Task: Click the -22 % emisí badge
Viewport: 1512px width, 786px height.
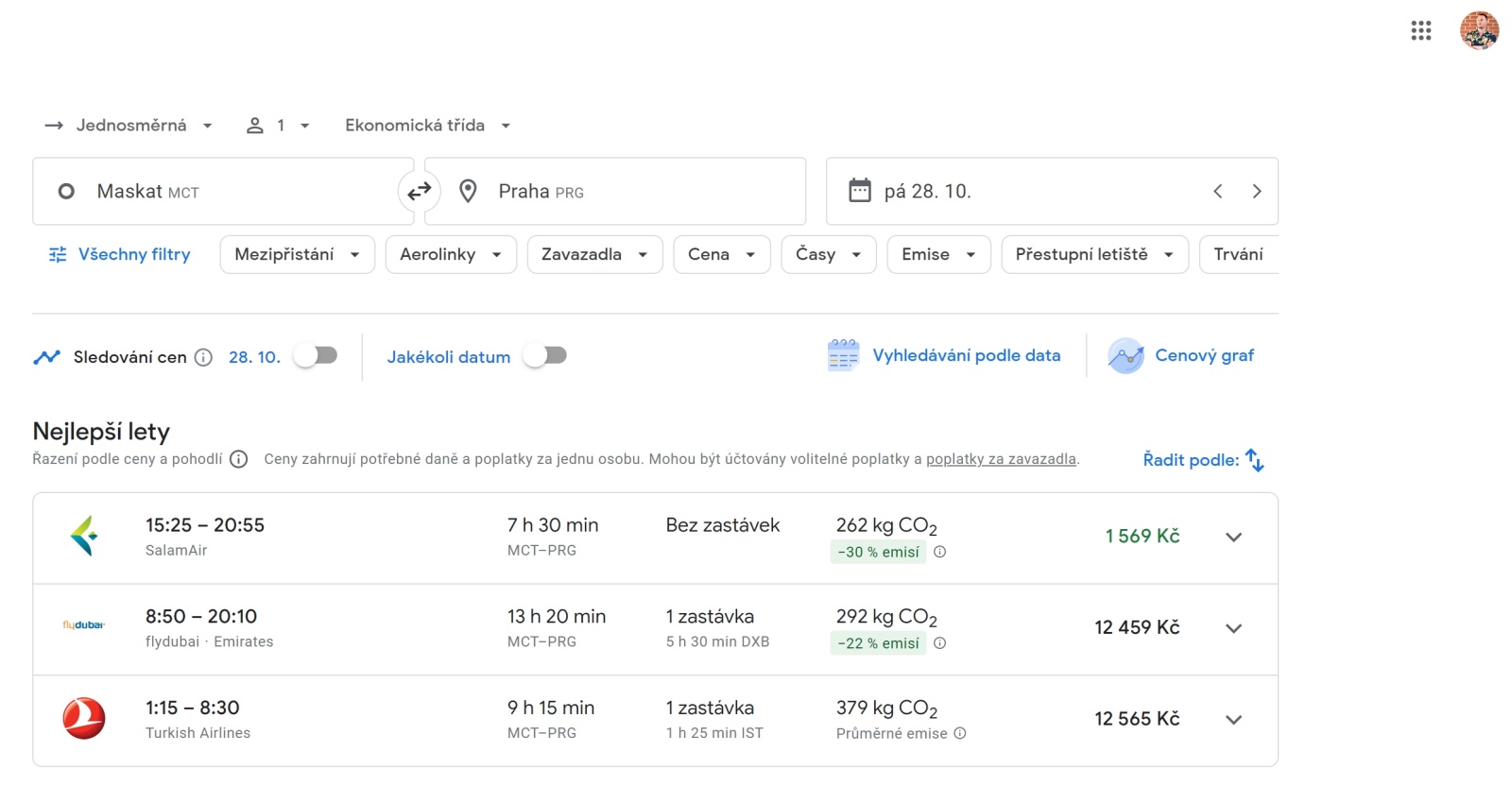Action: pos(878,643)
